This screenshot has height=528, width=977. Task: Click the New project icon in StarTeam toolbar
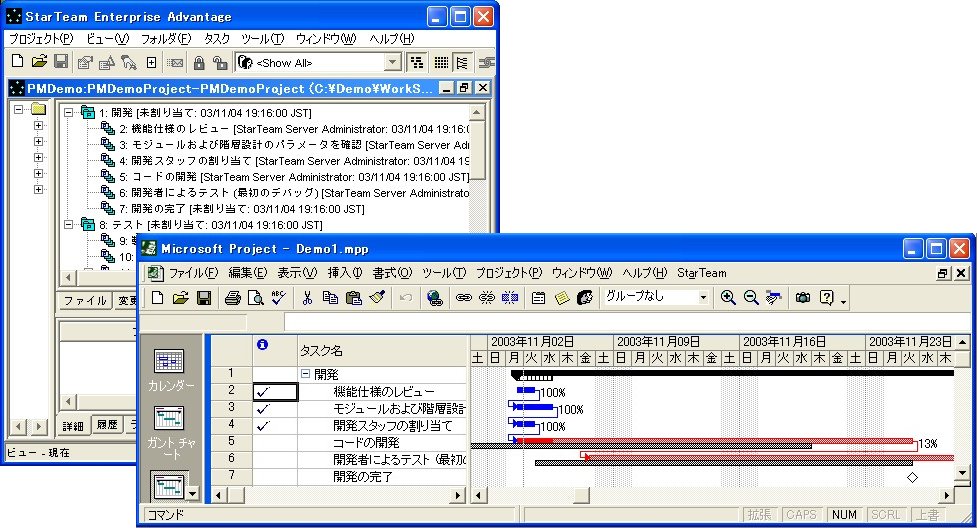coord(17,62)
